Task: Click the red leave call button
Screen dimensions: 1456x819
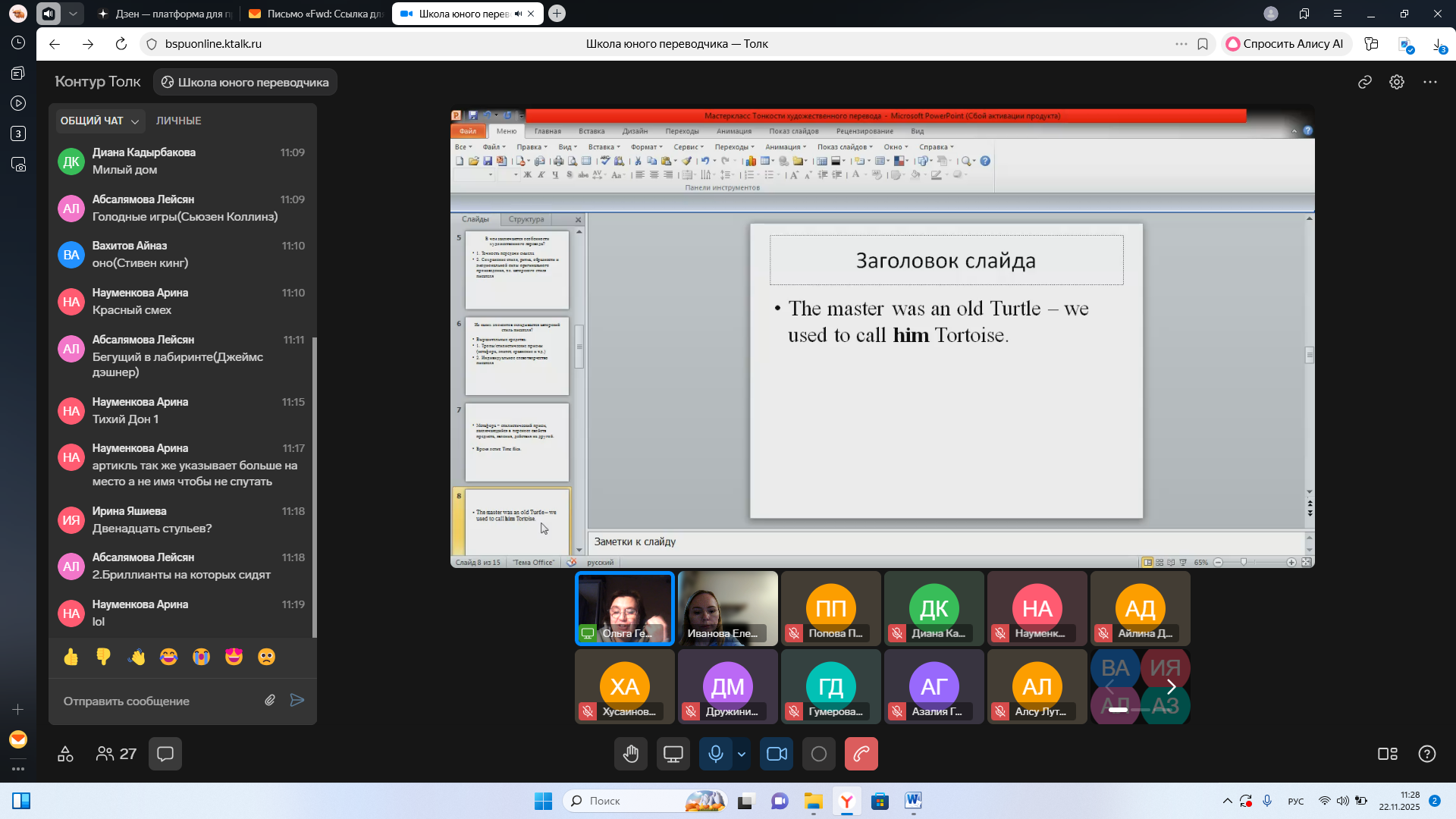Action: [x=861, y=754]
